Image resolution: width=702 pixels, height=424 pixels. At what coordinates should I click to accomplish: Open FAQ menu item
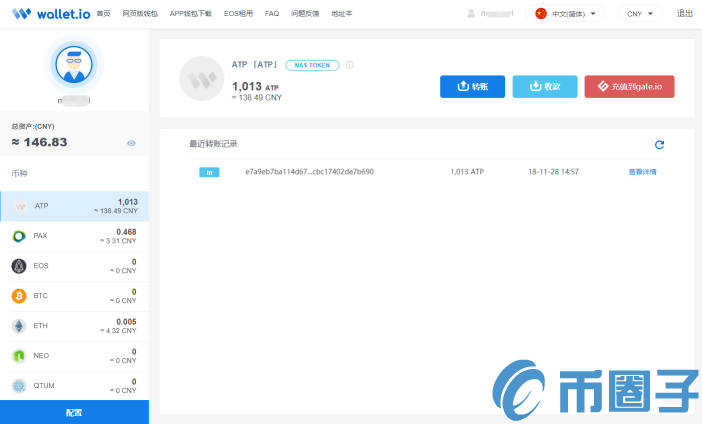(272, 14)
